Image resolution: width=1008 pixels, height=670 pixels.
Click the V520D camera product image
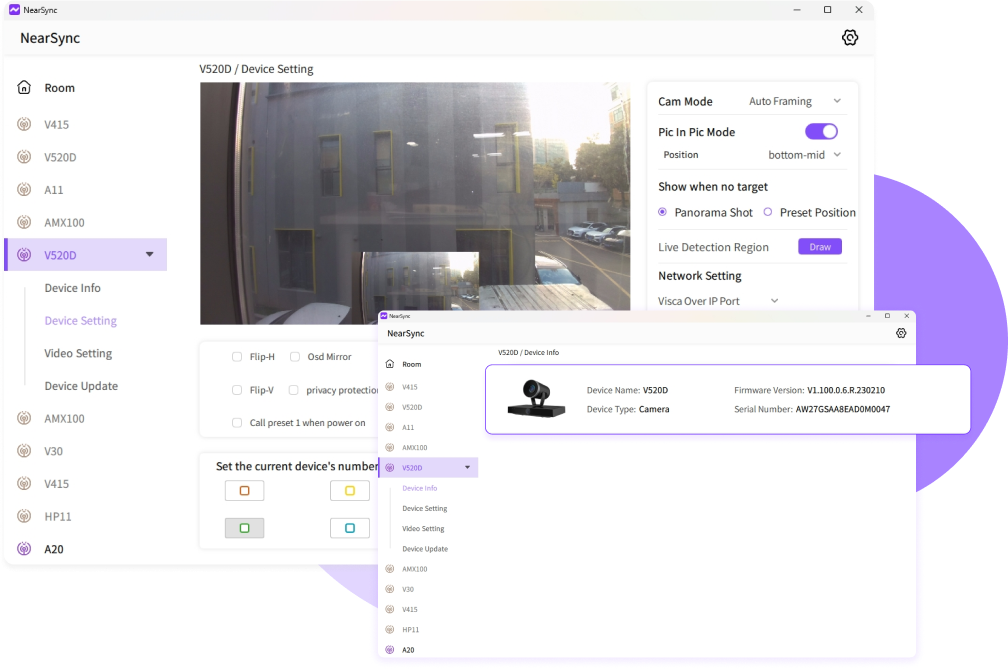click(536, 399)
